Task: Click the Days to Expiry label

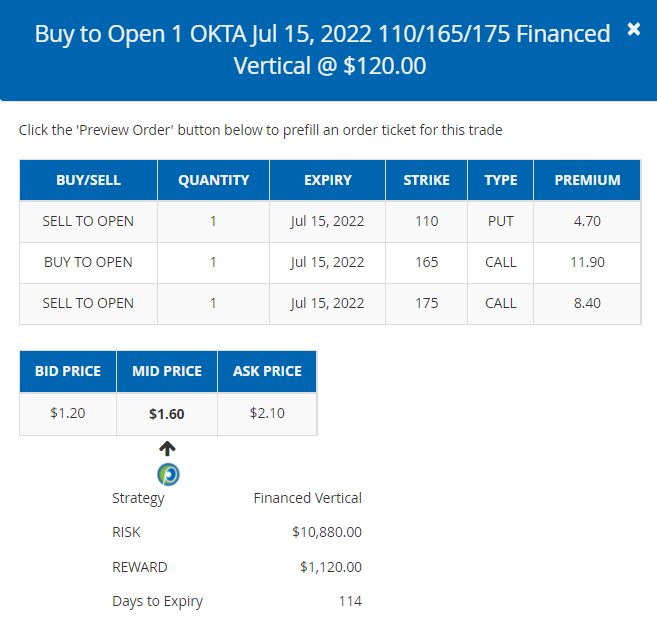Action: click(158, 602)
